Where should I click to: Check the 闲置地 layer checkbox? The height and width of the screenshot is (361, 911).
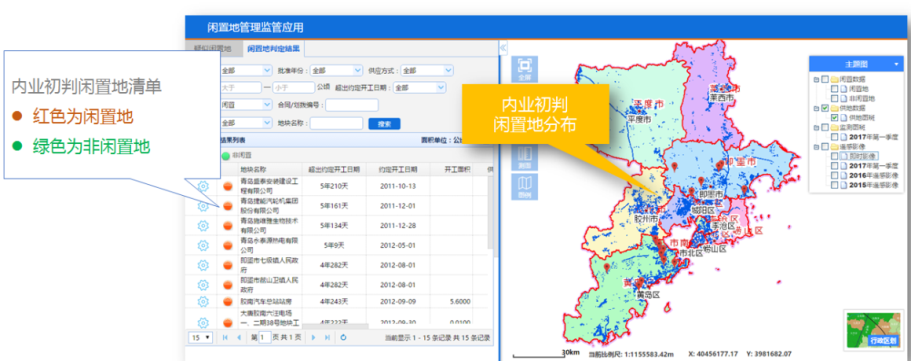click(x=834, y=89)
